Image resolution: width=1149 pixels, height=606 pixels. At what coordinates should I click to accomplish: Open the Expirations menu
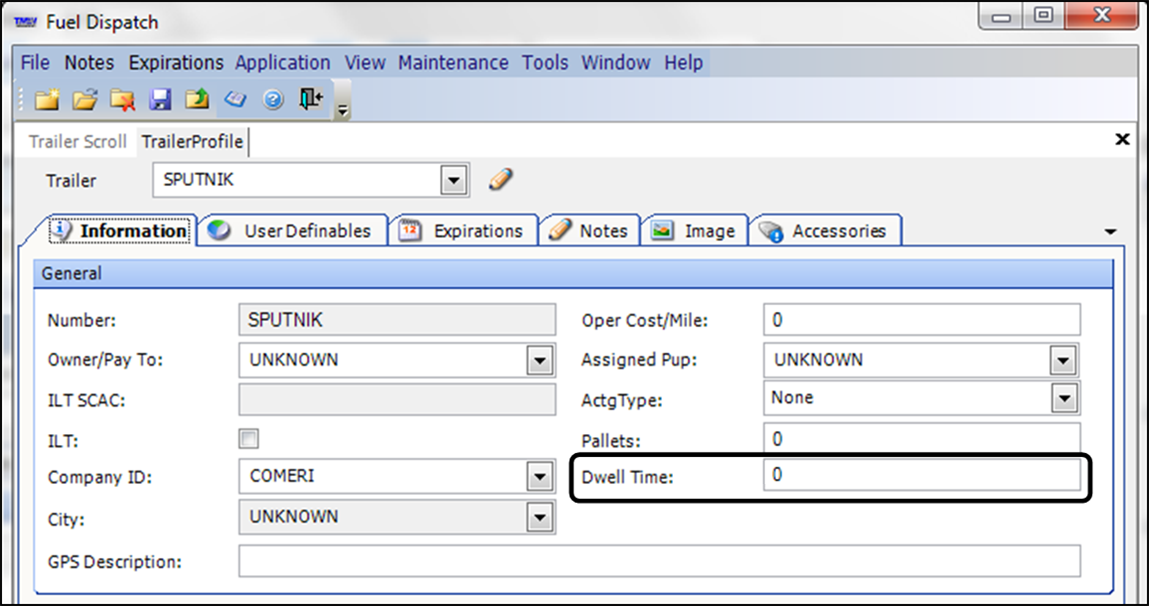(176, 63)
